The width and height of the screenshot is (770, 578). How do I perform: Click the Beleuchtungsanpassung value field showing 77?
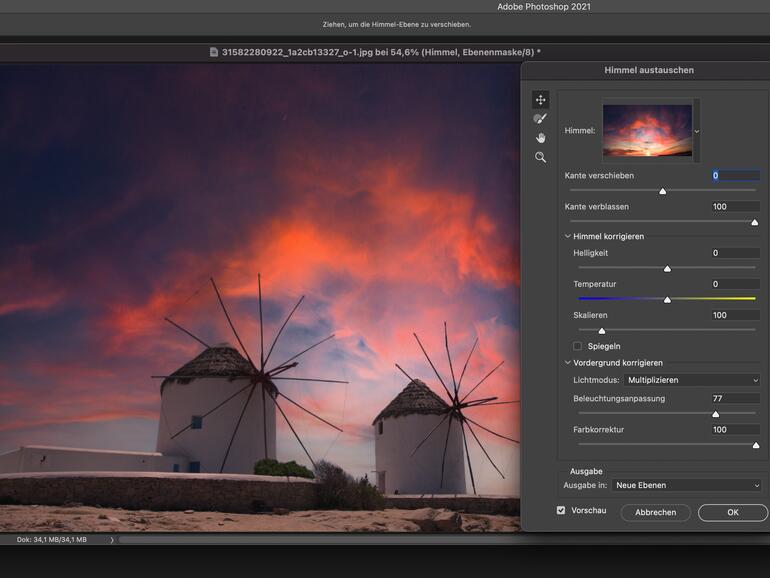(736, 398)
